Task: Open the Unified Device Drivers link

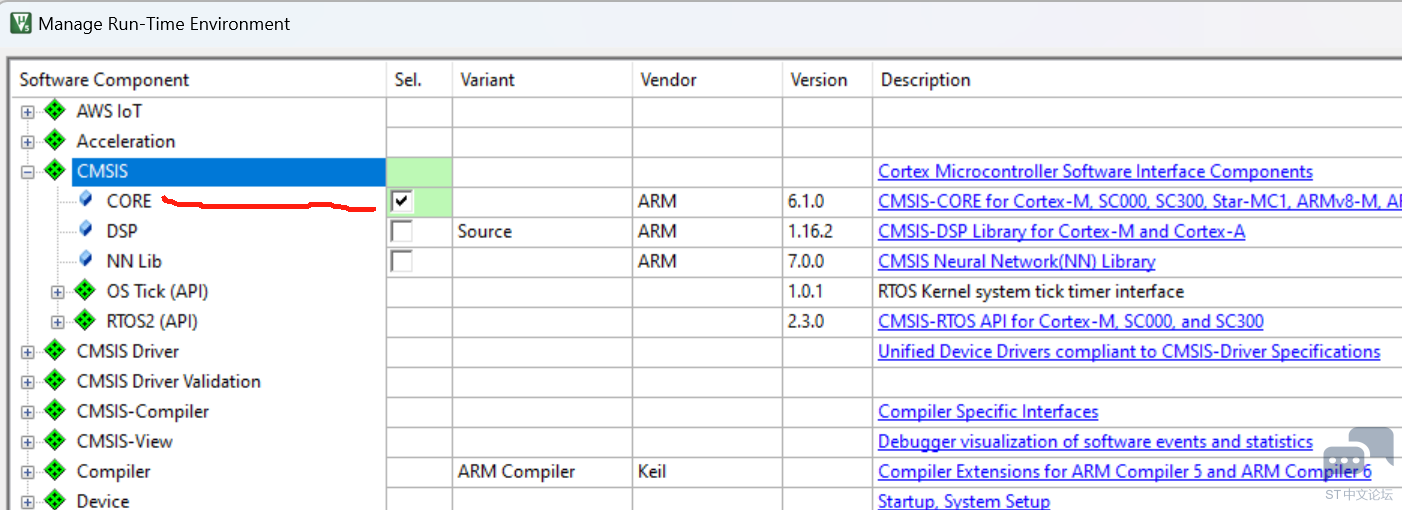Action: coord(1129,351)
